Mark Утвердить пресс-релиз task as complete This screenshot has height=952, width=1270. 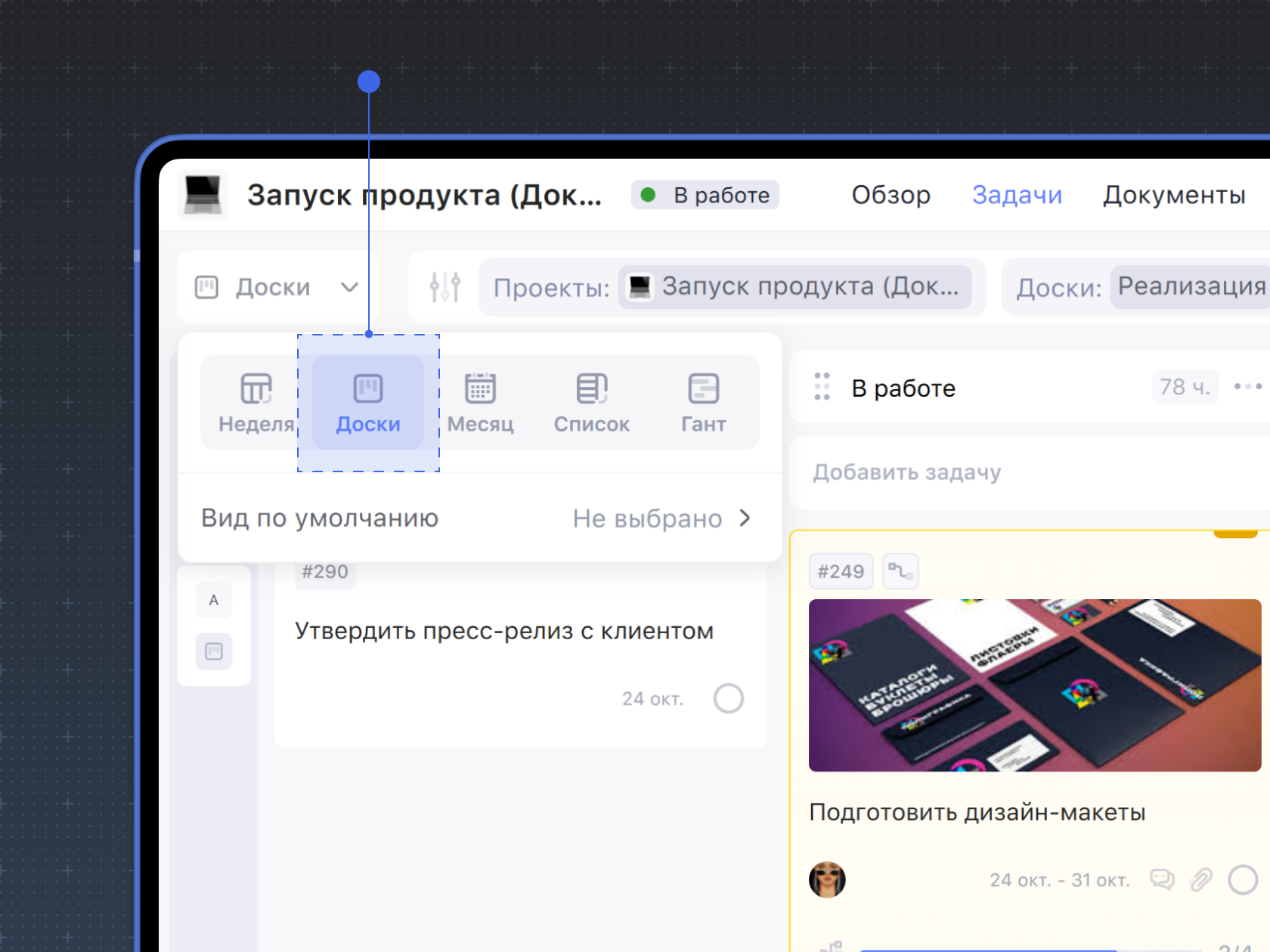pyautogui.click(x=728, y=698)
